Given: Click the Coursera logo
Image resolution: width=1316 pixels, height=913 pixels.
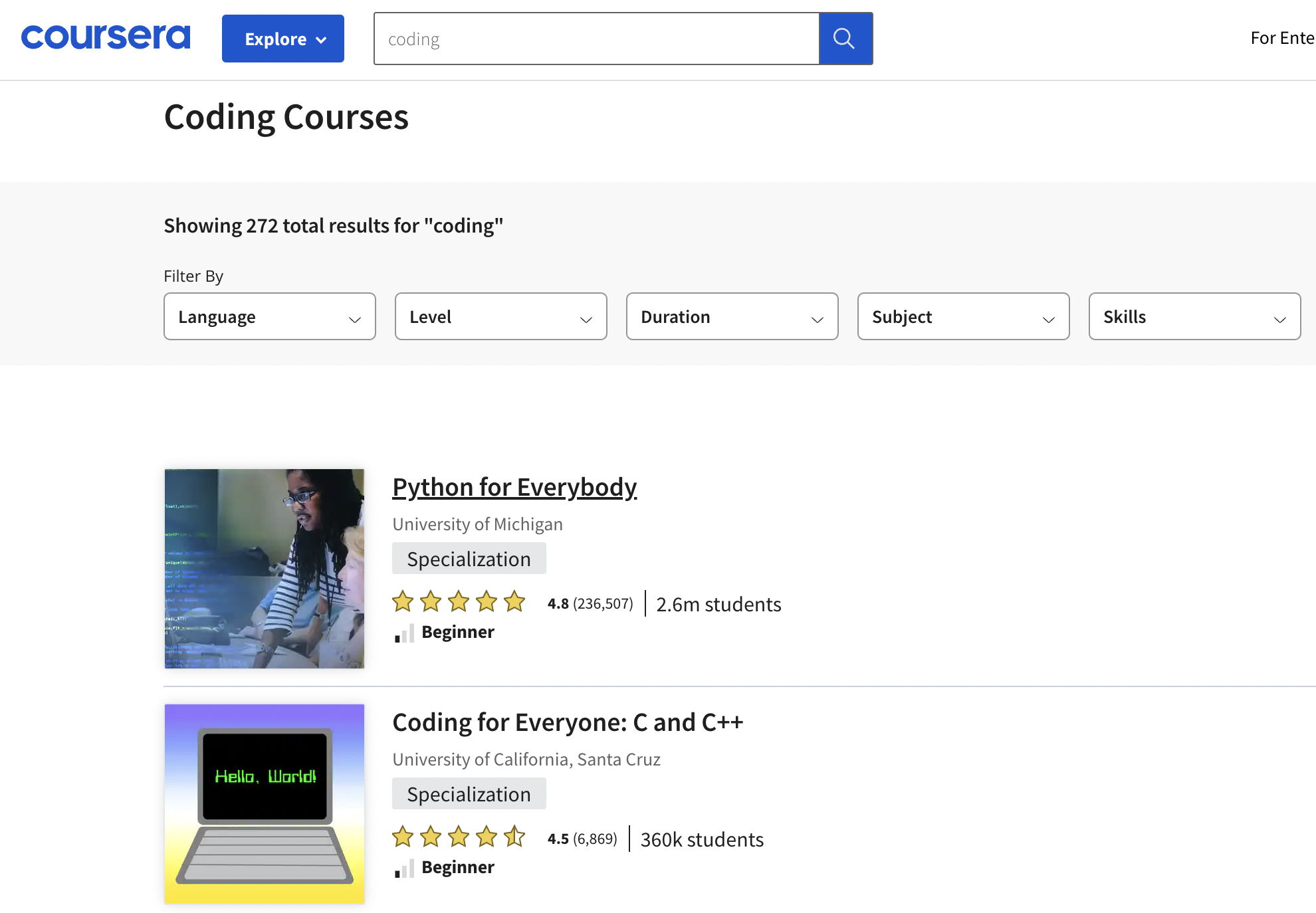Looking at the screenshot, I should click(106, 37).
